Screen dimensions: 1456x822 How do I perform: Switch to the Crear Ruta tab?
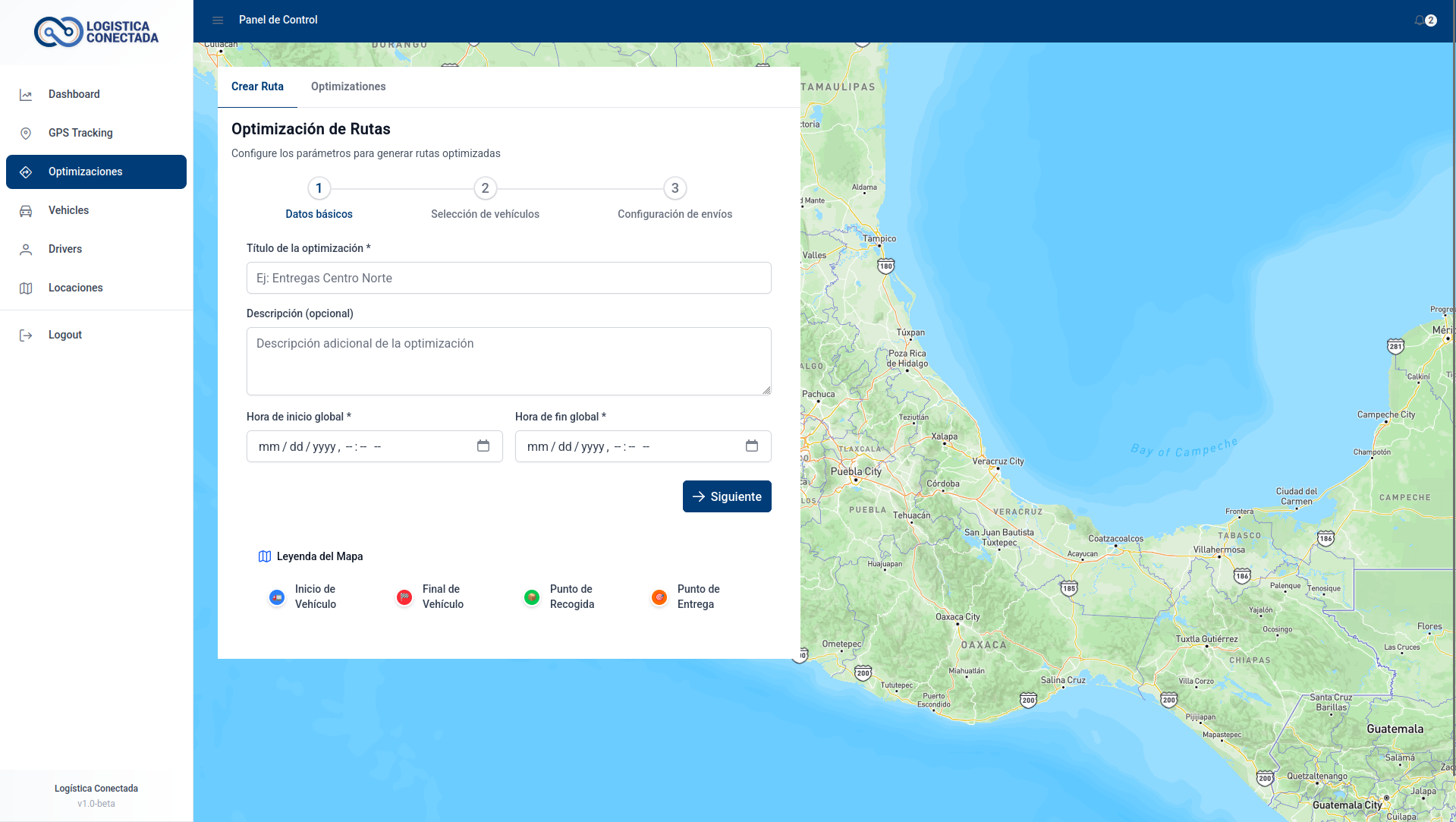[x=257, y=87]
